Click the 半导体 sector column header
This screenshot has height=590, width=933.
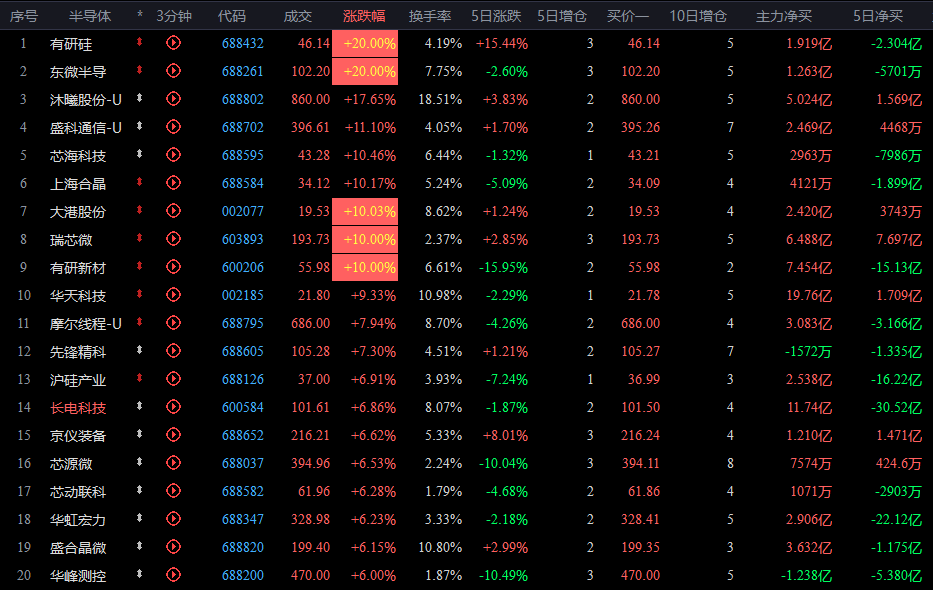click(90, 16)
